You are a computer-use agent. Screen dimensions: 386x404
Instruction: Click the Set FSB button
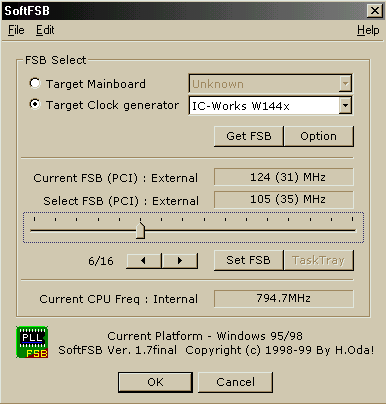(x=249, y=260)
